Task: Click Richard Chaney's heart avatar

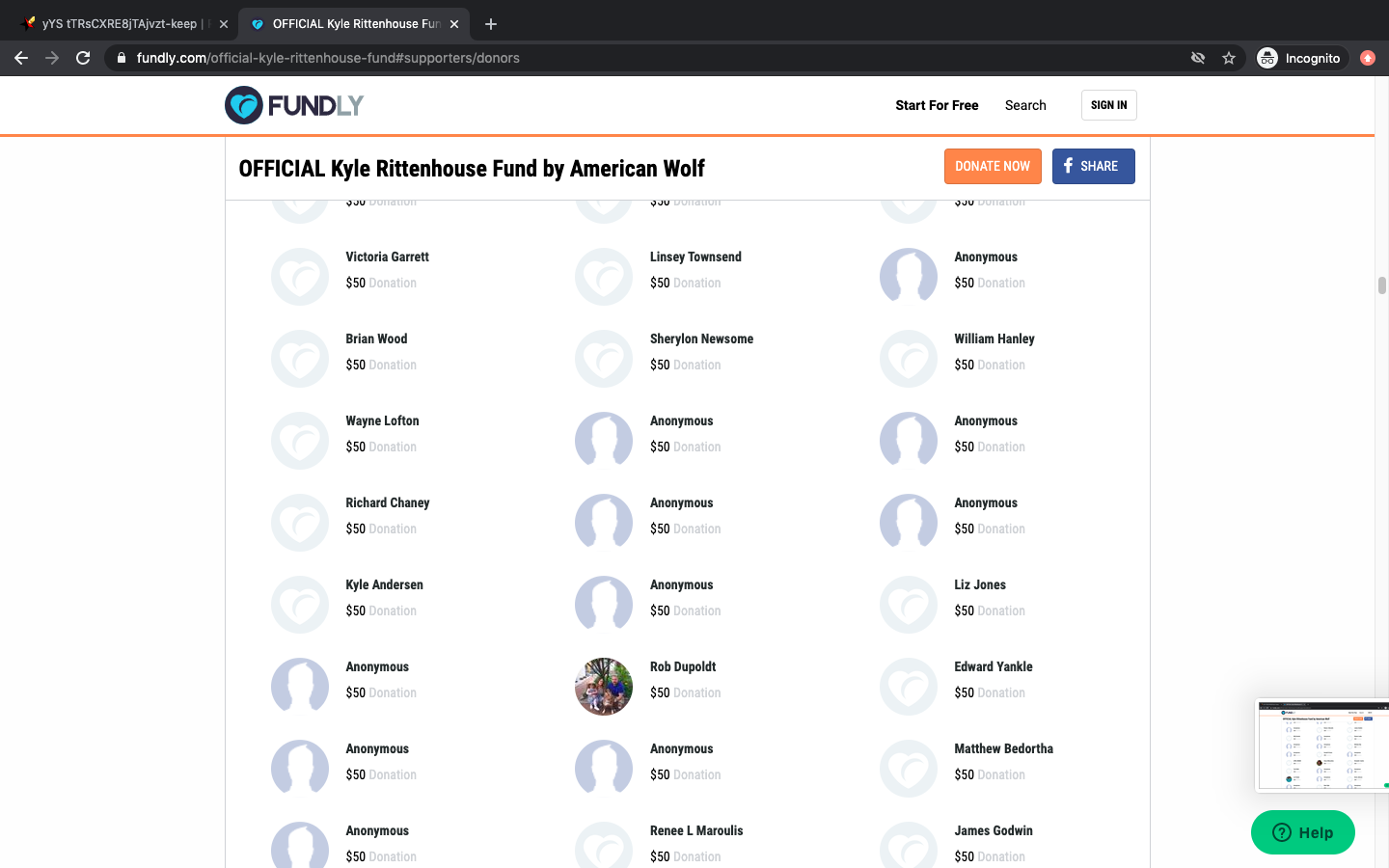Action: click(x=300, y=523)
